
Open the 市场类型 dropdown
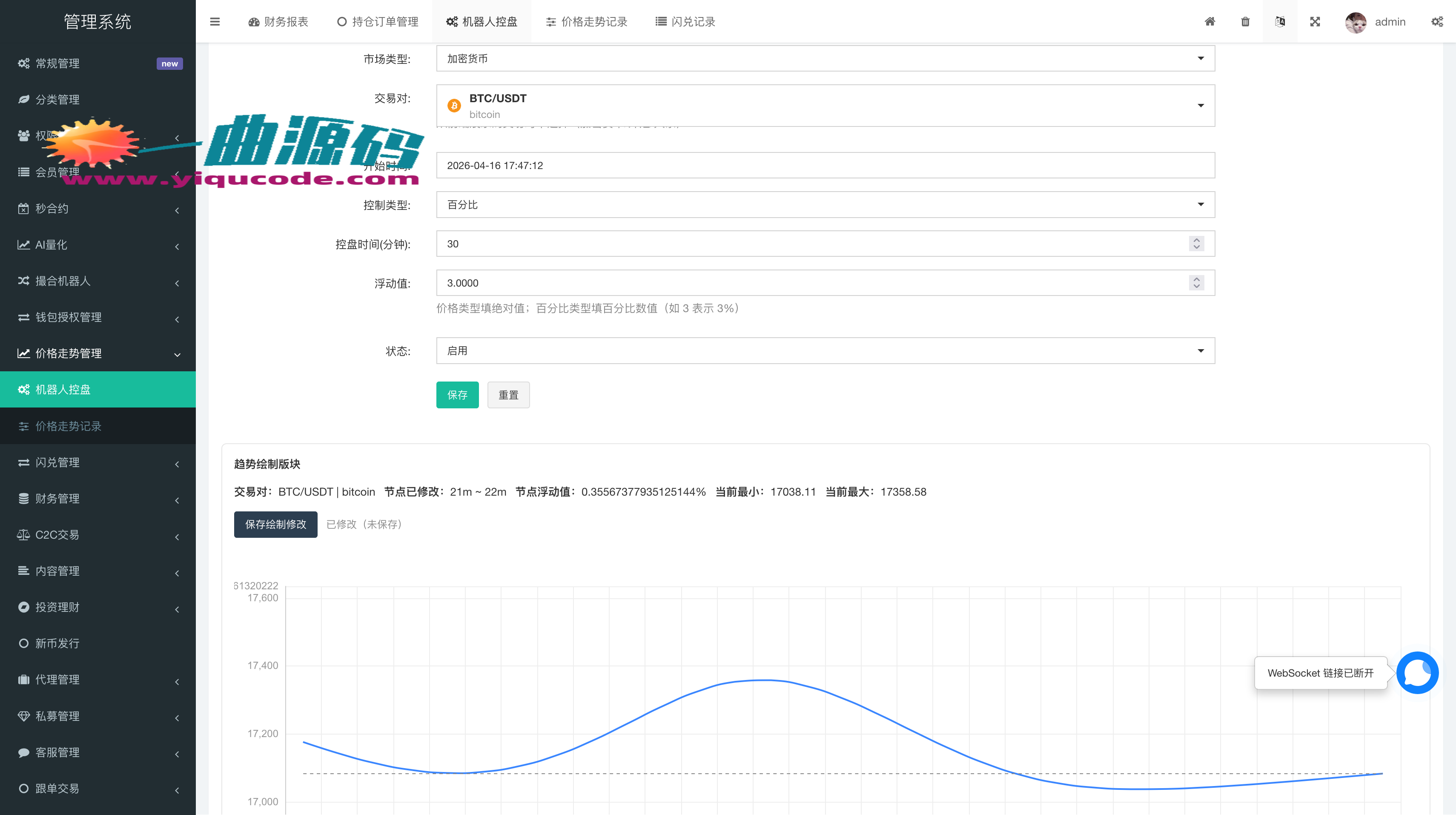(x=825, y=59)
